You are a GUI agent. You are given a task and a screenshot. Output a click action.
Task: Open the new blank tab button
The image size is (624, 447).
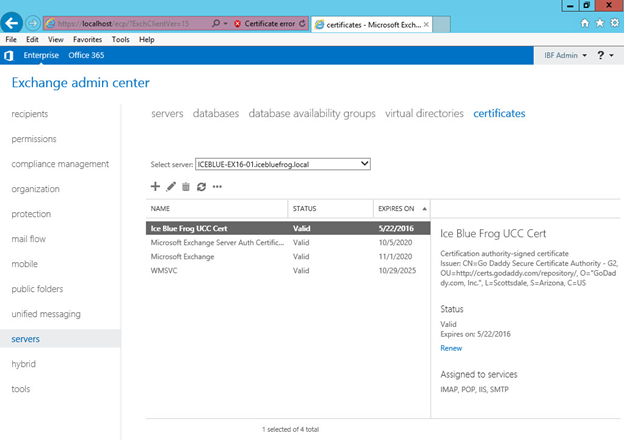tap(441, 24)
